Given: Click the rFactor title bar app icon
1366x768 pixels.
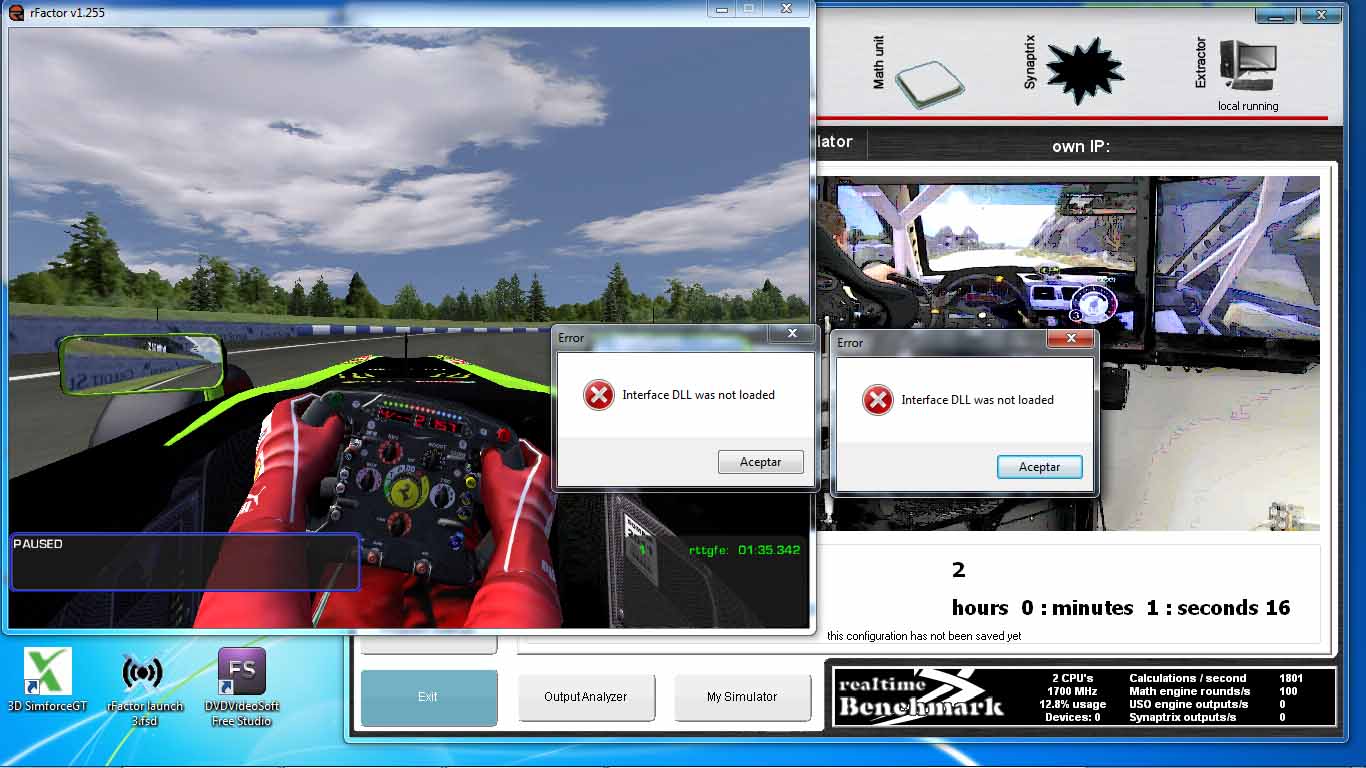Looking at the screenshot, I should click(x=16, y=13).
